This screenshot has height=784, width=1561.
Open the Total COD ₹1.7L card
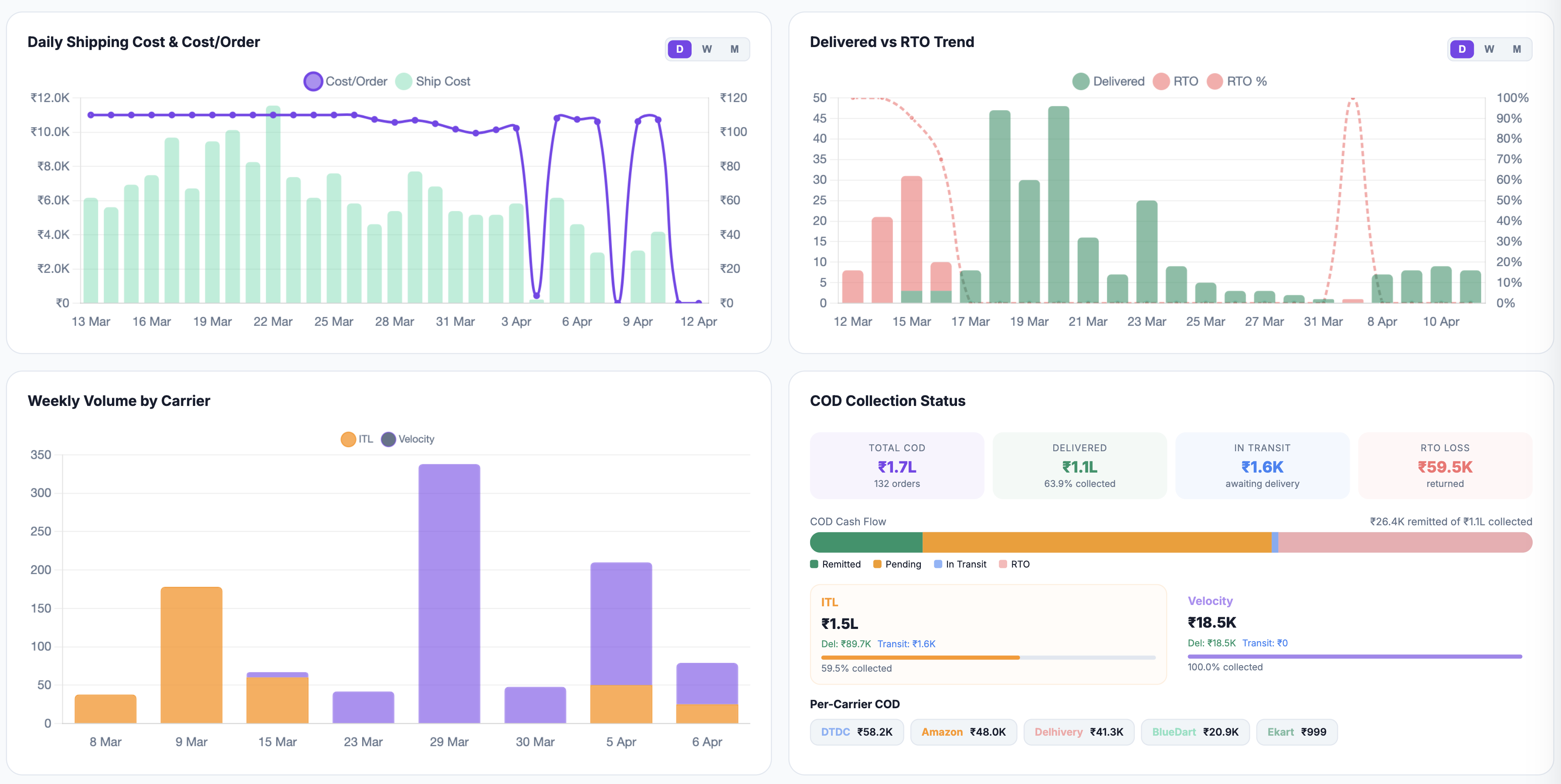(x=897, y=465)
